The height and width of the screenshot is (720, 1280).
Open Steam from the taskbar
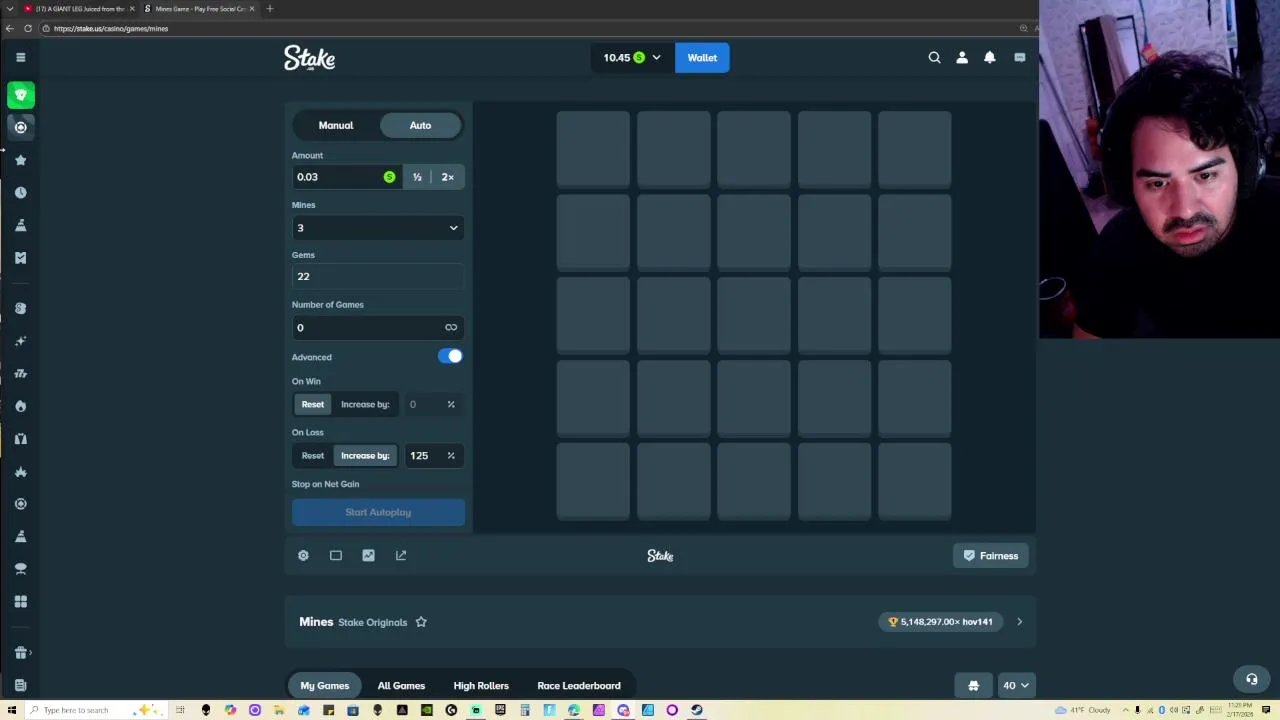[697, 710]
